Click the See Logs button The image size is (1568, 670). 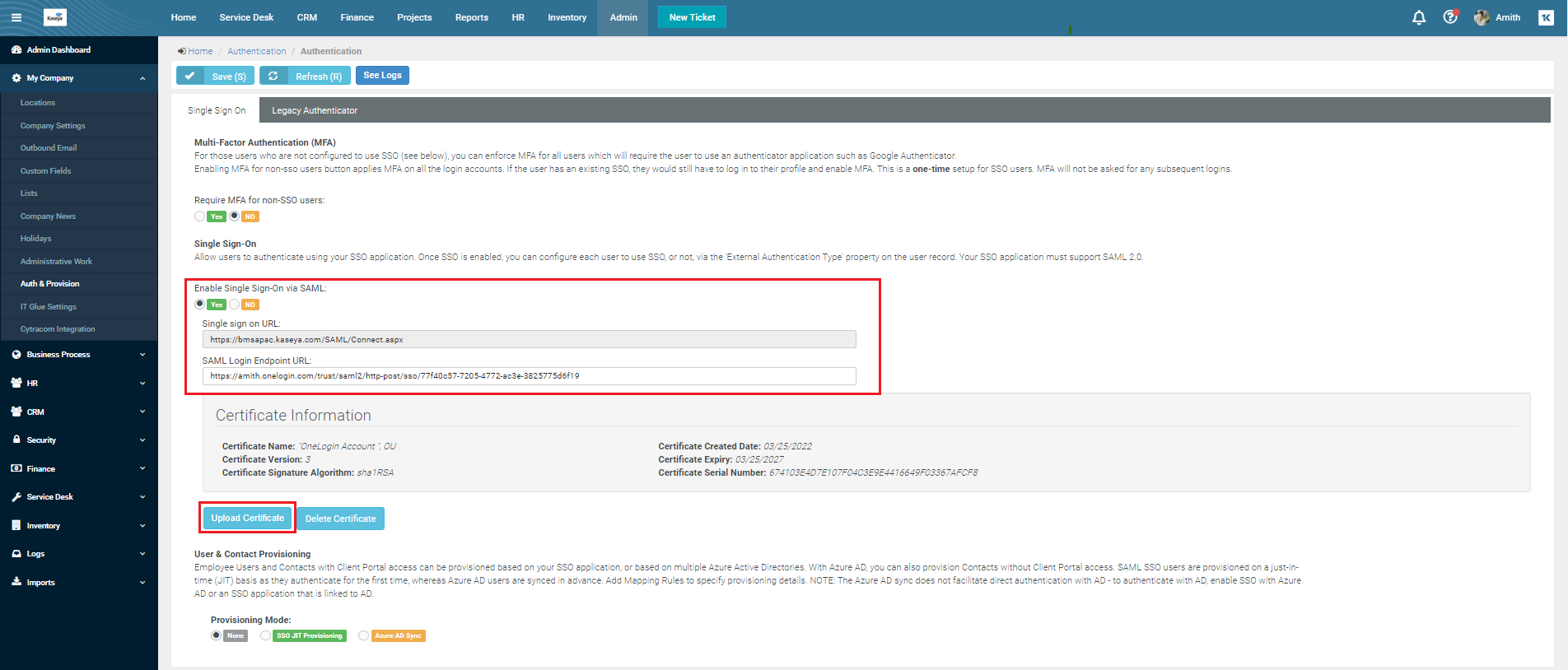[383, 75]
